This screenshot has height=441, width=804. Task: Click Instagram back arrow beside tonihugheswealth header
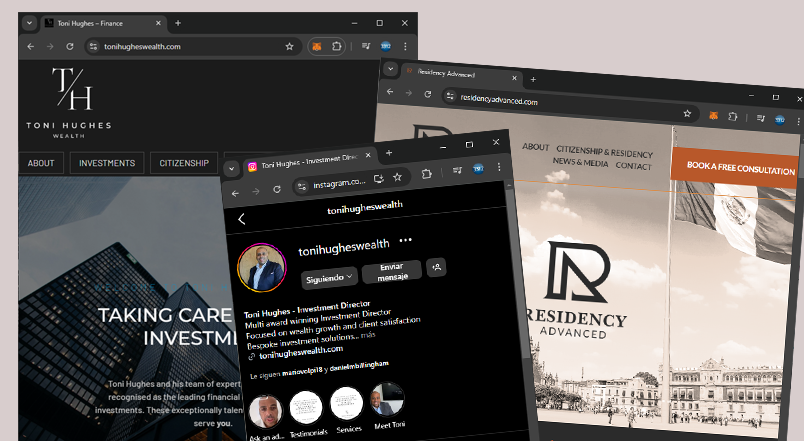(x=241, y=219)
